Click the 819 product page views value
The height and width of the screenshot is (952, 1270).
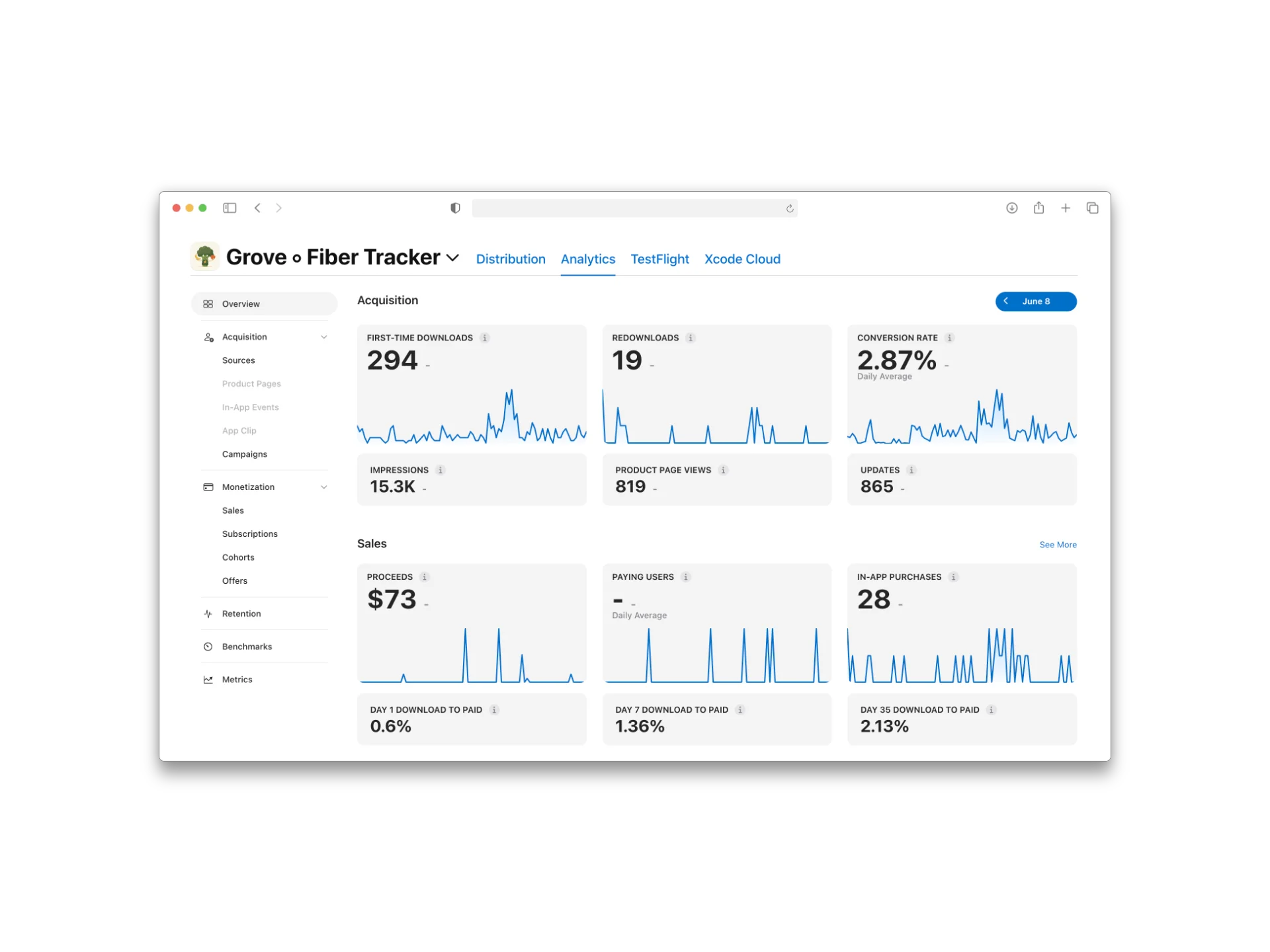pyautogui.click(x=630, y=487)
